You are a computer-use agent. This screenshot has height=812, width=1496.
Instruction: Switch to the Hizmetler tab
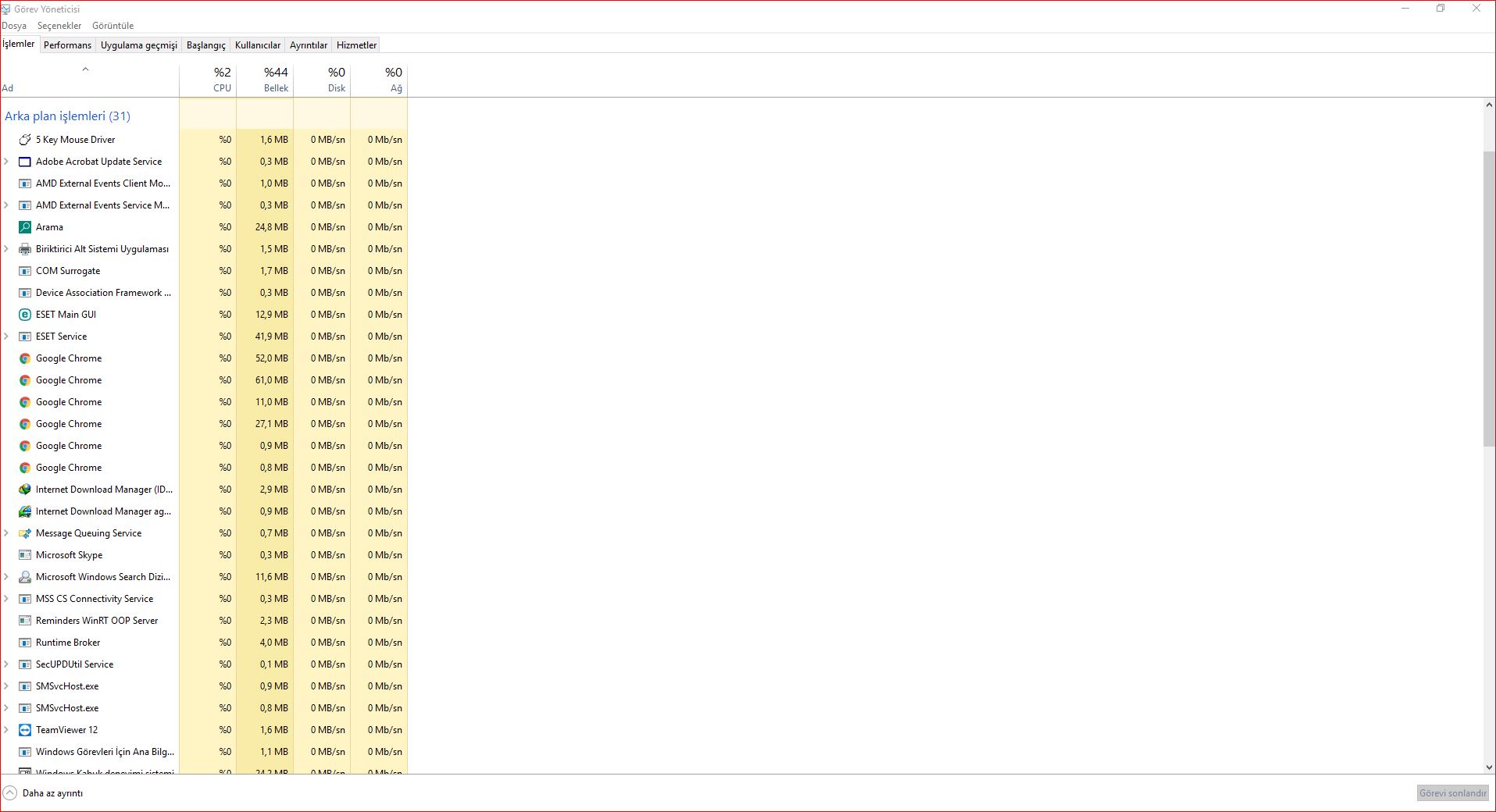point(357,45)
